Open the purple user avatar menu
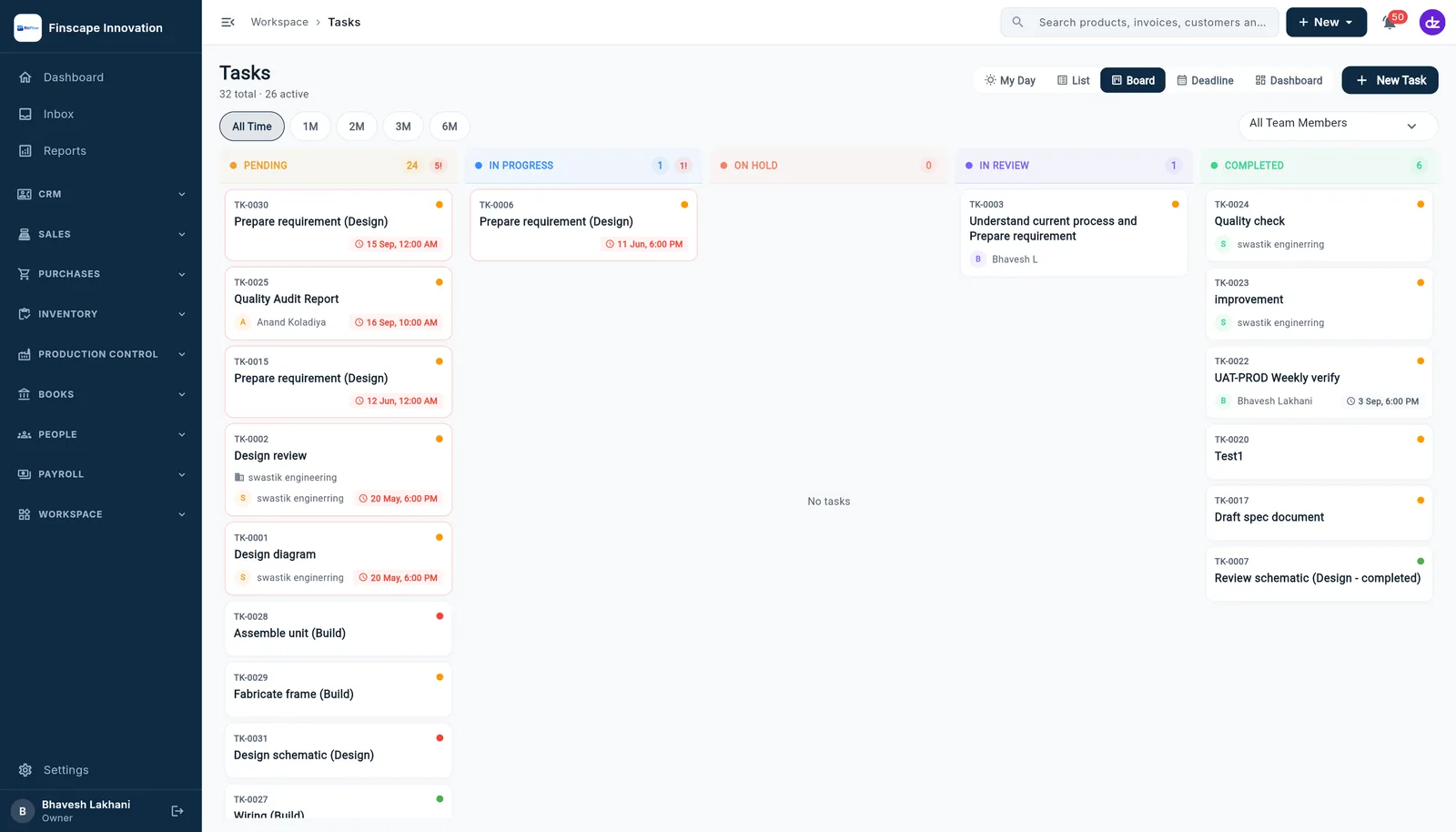The height and width of the screenshot is (832, 1456). click(x=1432, y=23)
